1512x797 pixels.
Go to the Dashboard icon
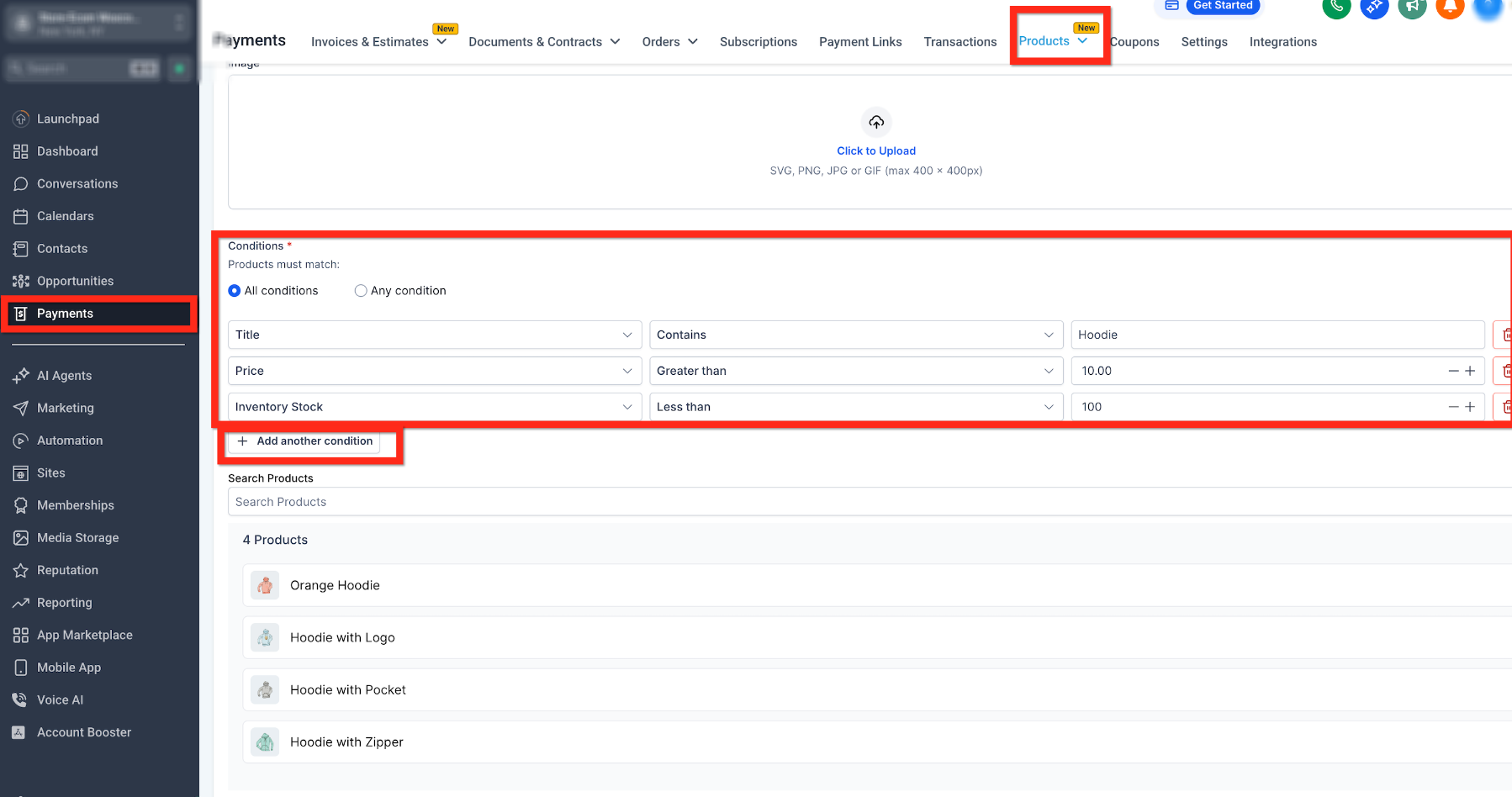(21, 151)
